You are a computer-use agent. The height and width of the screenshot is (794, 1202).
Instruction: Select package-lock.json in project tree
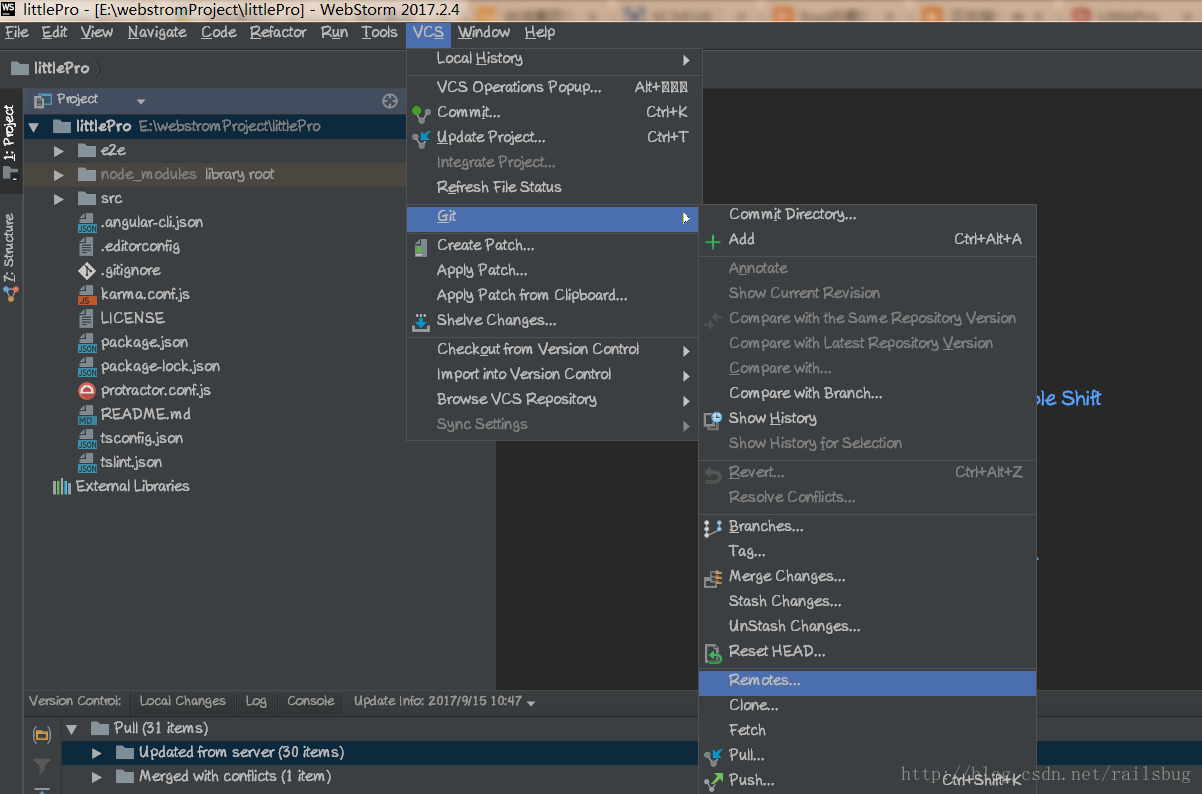point(160,366)
